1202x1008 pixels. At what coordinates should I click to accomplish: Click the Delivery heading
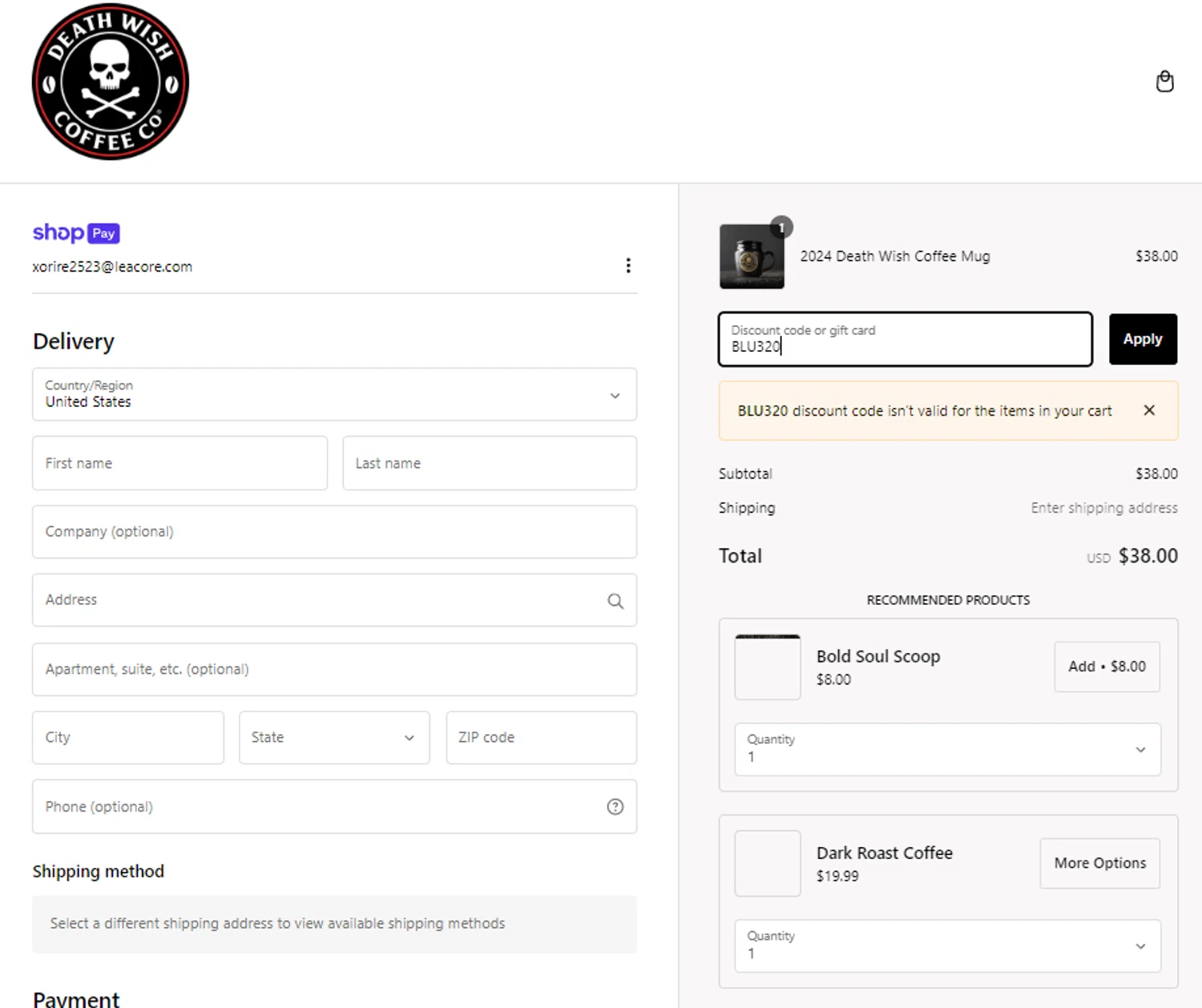coord(74,341)
